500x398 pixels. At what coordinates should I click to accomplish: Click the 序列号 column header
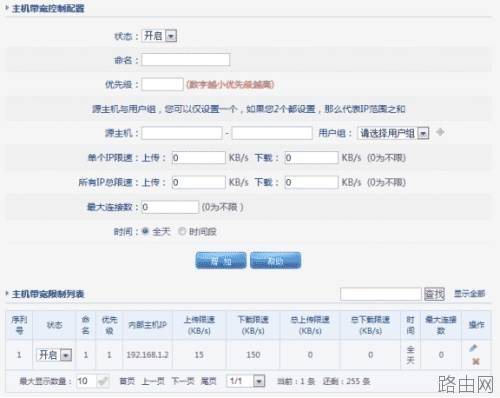[19, 325]
